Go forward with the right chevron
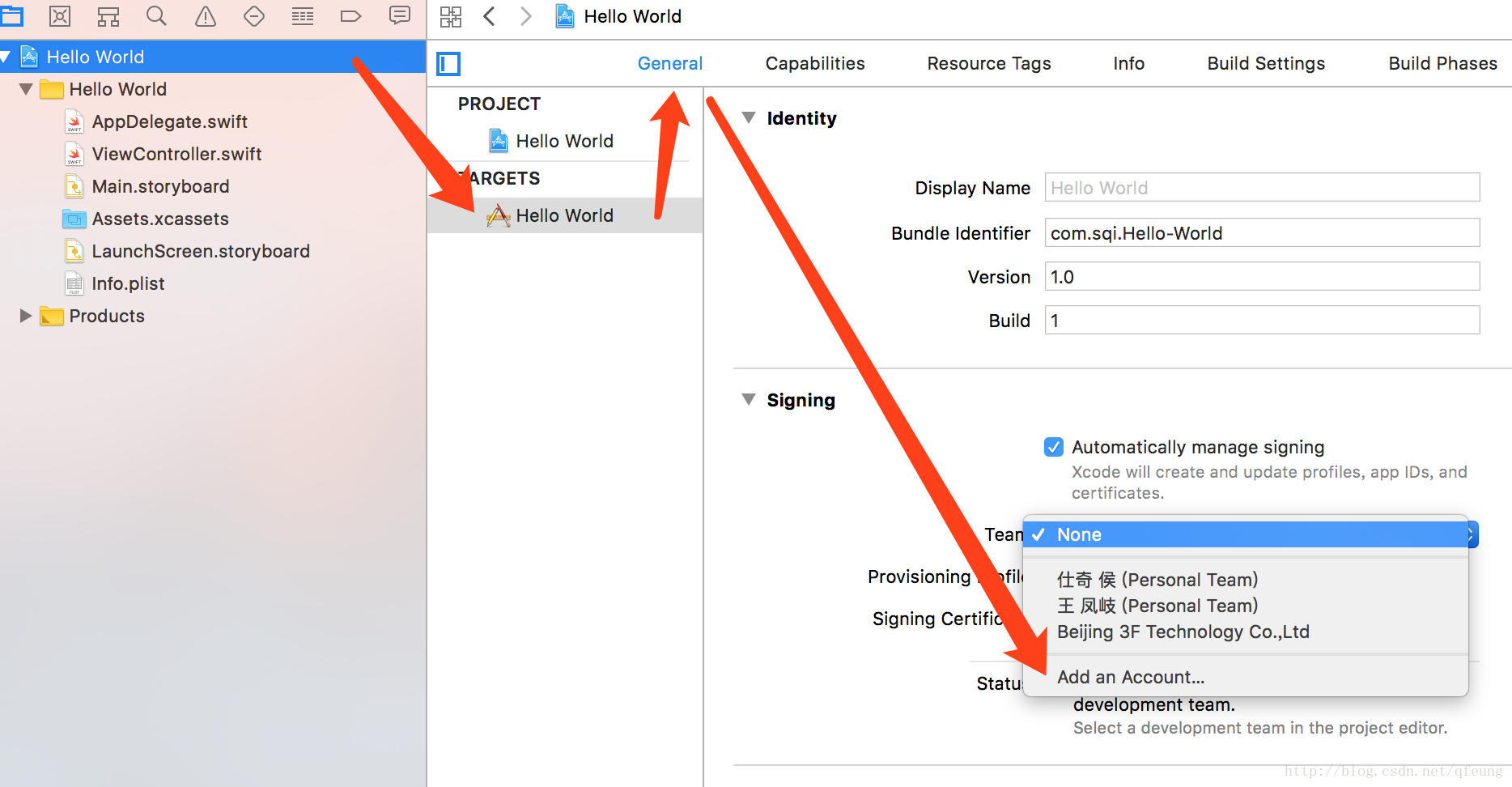Image resolution: width=1512 pixels, height=787 pixels. click(x=525, y=16)
